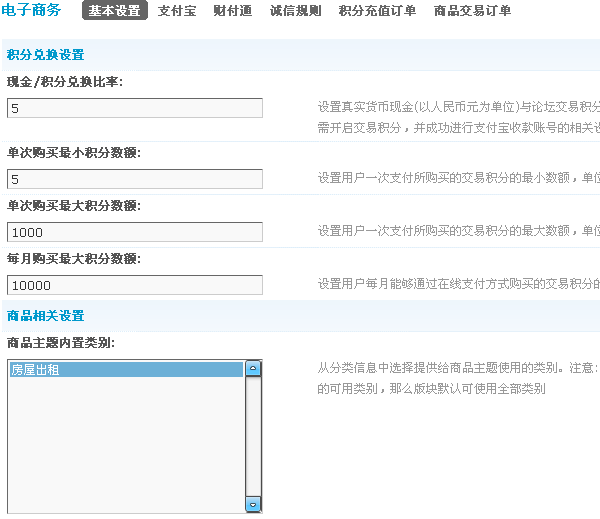Click the 商品主题内置类别 label
The width and height of the screenshot is (600, 519).
point(61,343)
